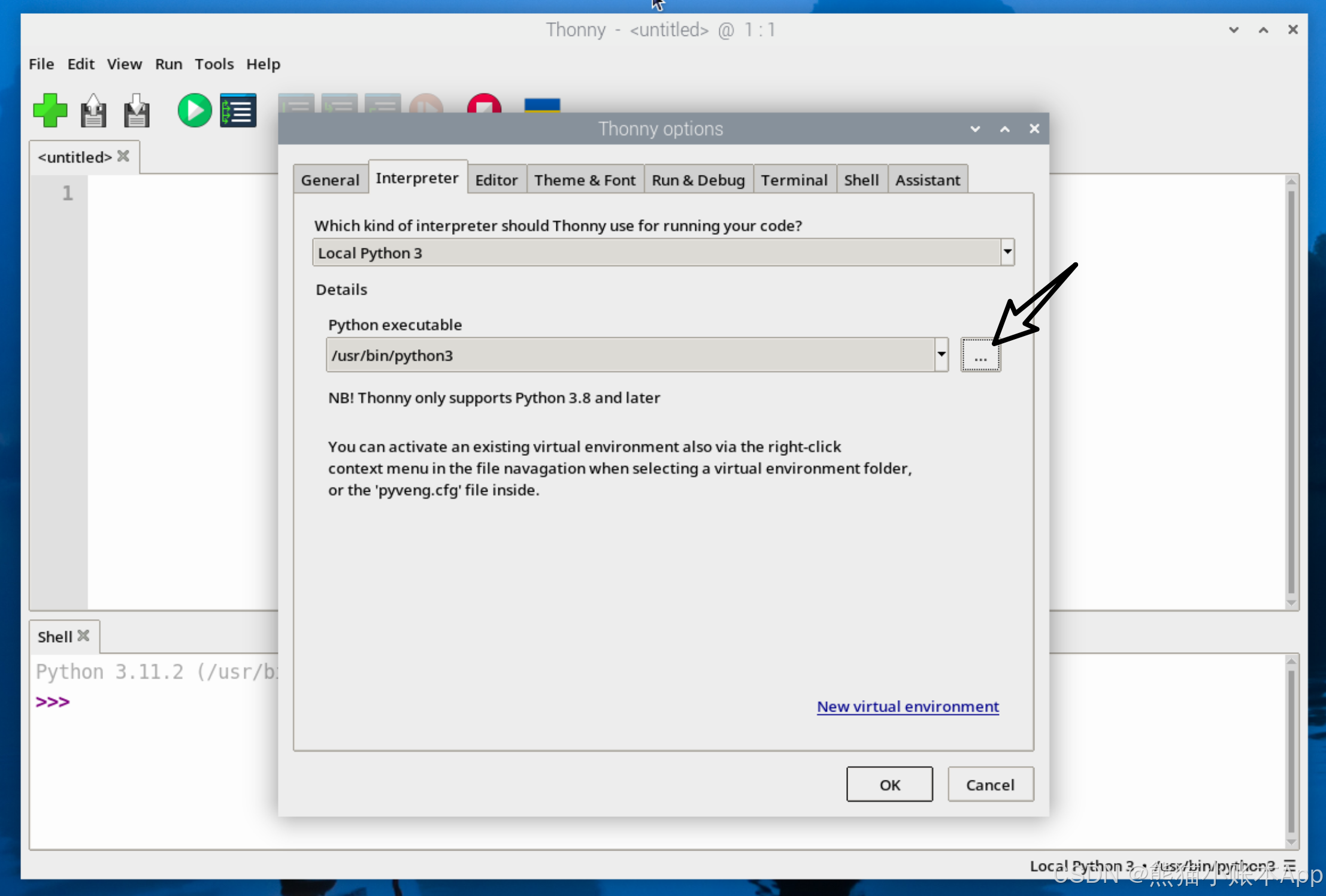Close the Thonny options dialog
1326x896 pixels.
[x=1034, y=129]
